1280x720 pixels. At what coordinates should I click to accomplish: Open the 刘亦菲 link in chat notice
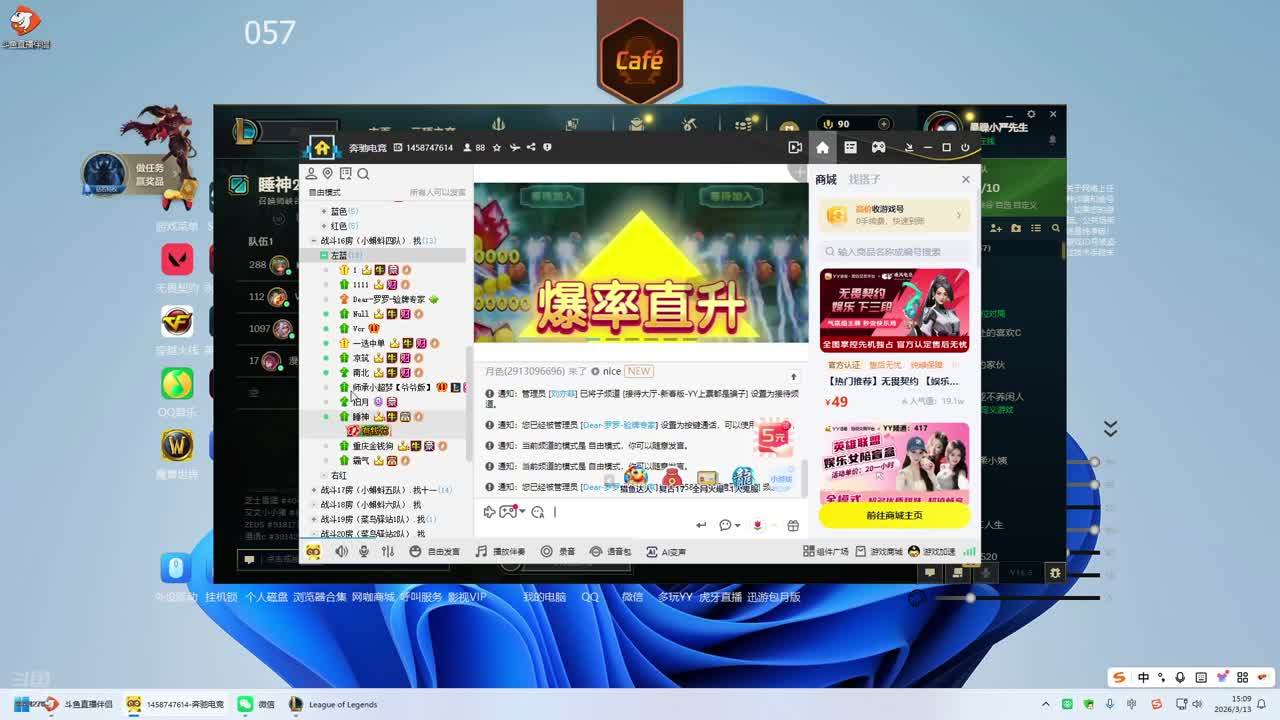(x=563, y=394)
